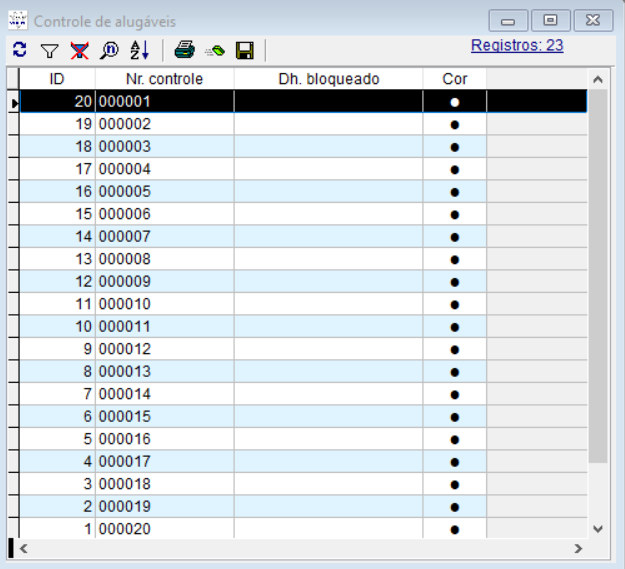This screenshot has width=625, height=569.
Task: Print the list using printer icon
Action: point(184,50)
